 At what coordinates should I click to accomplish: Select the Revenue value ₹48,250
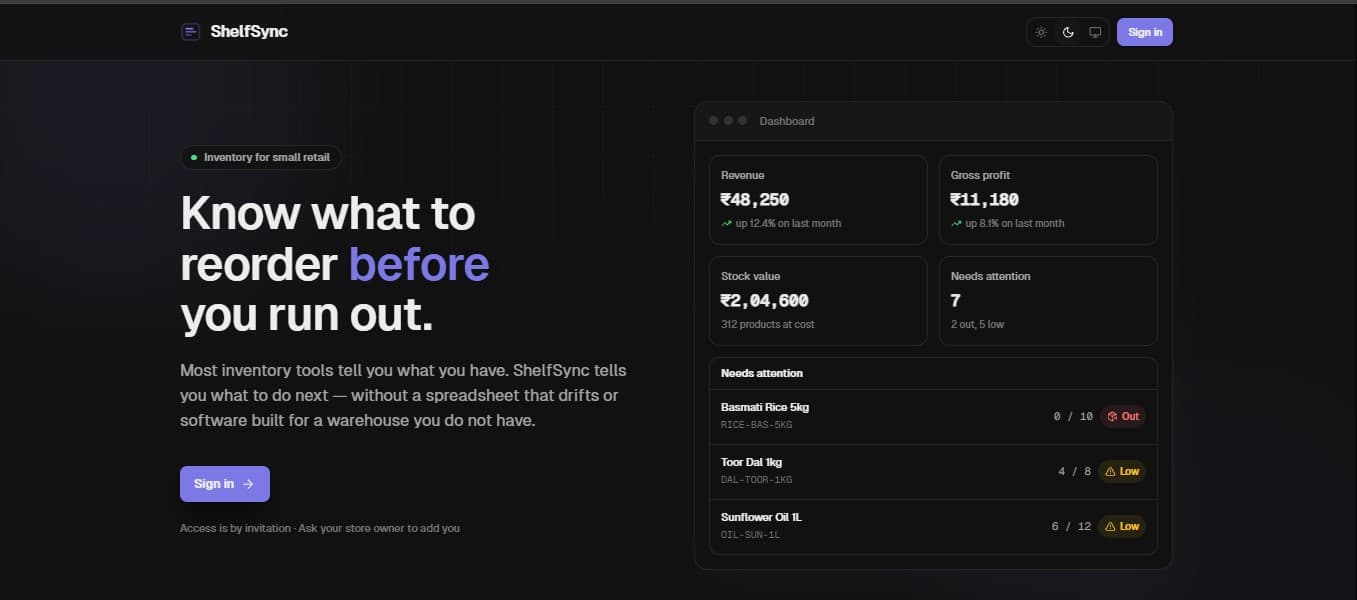click(x=755, y=200)
